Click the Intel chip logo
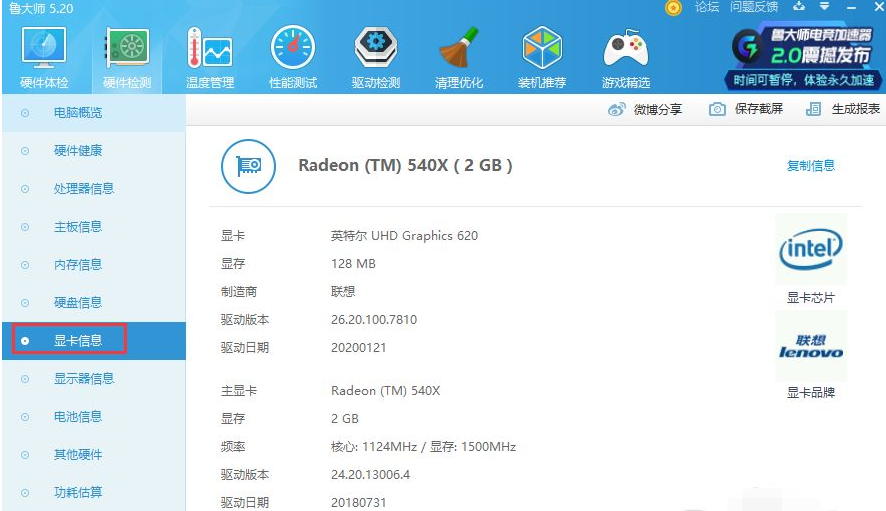The width and height of the screenshot is (886, 511). [811, 249]
